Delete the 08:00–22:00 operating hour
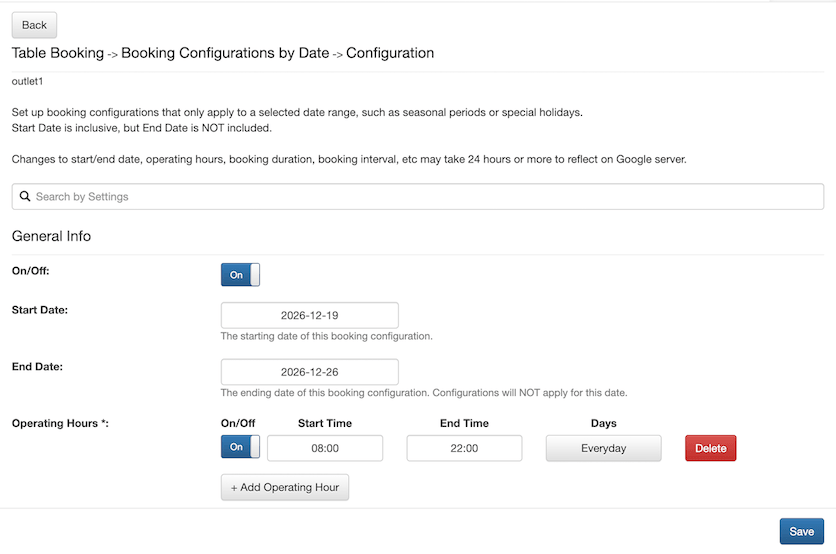Screen dimensions: 836x554 (710, 448)
